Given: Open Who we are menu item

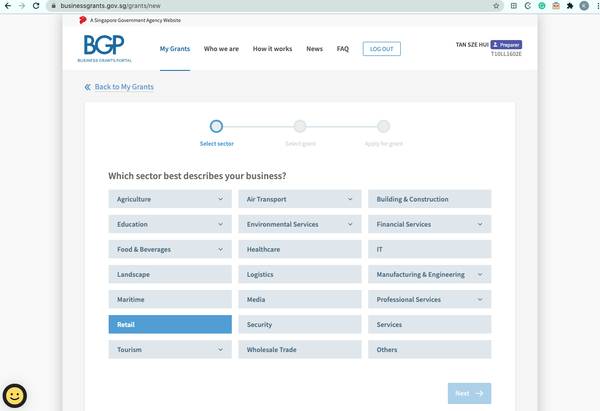Looking at the screenshot, I should [221, 49].
